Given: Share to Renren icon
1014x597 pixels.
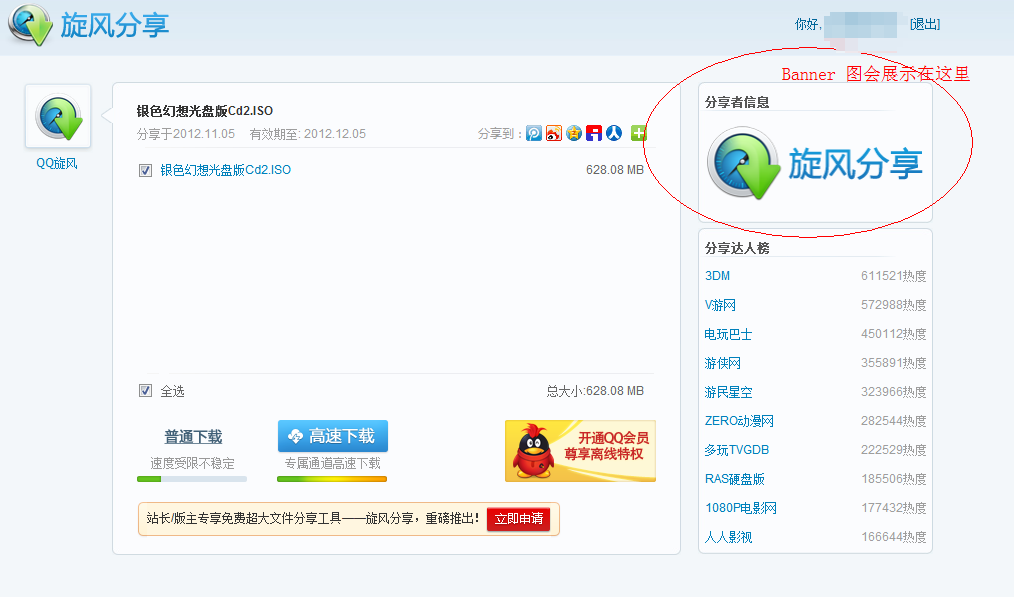Looking at the screenshot, I should [614, 133].
